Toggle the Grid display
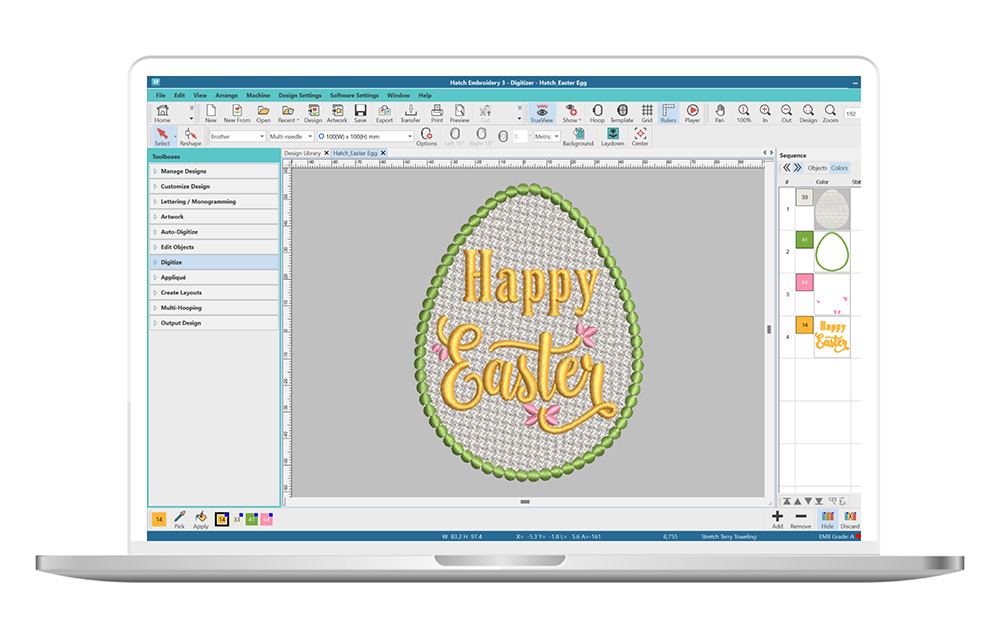This screenshot has width=1000, height=638. (x=645, y=111)
